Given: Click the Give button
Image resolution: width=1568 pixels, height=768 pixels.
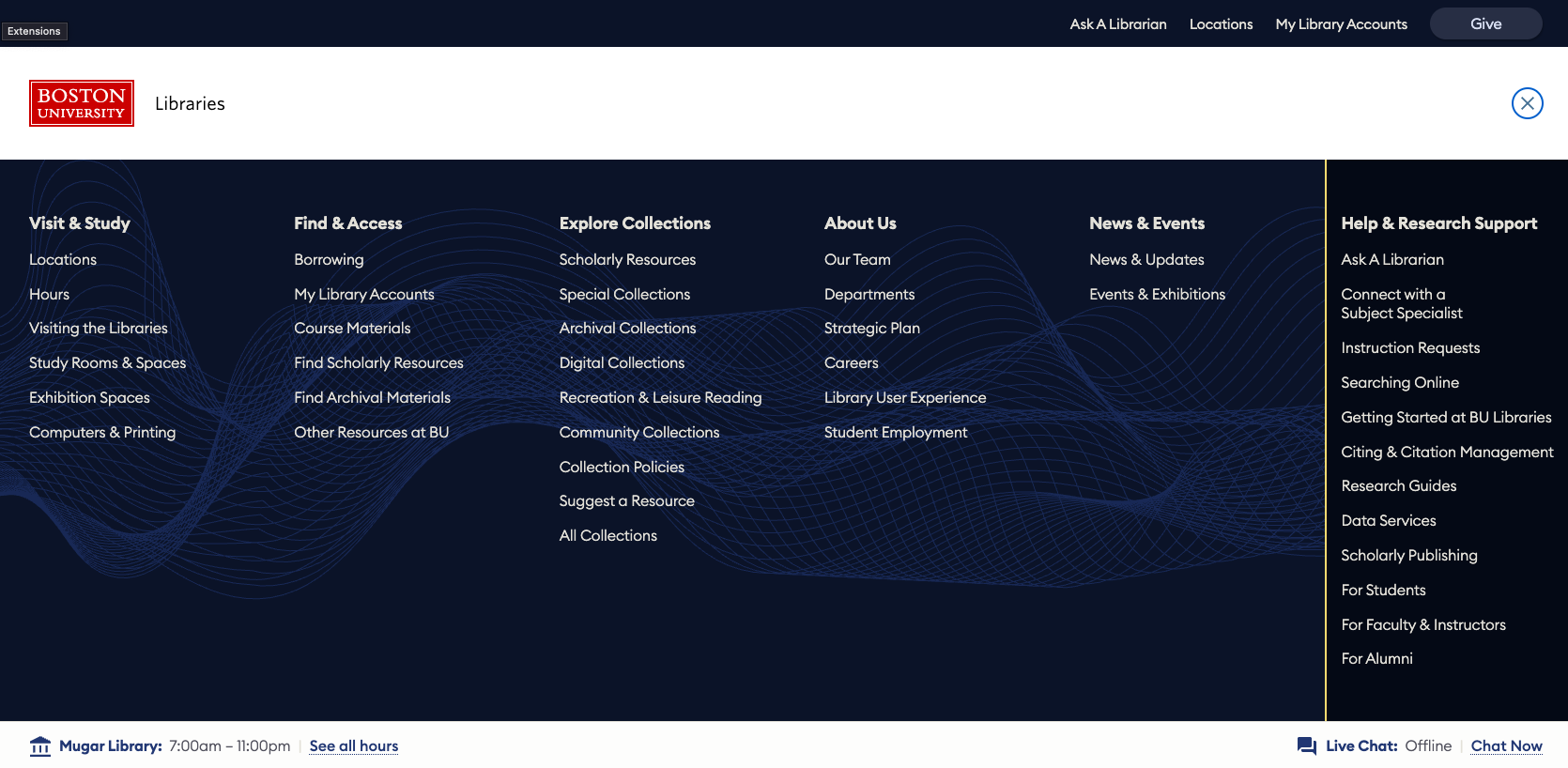Looking at the screenshot, I should coord(1485,23).
